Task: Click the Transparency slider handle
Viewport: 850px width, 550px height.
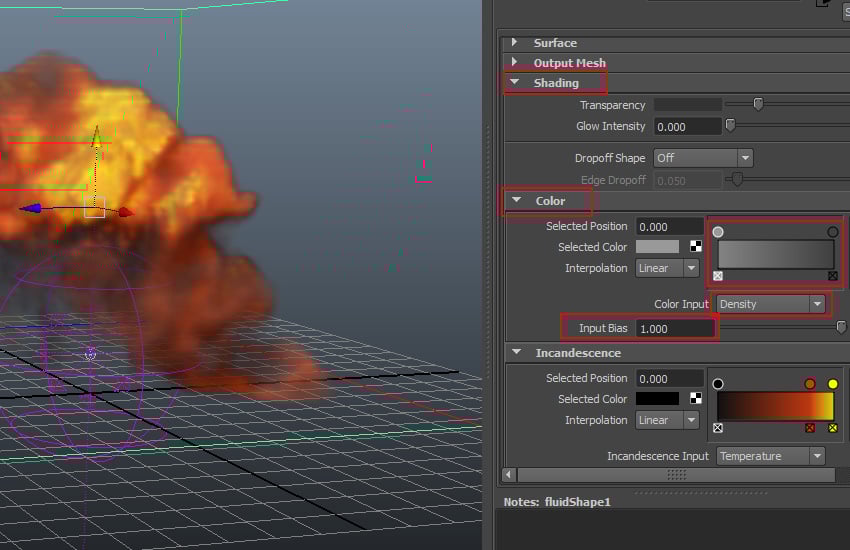Action: point(758,104)
